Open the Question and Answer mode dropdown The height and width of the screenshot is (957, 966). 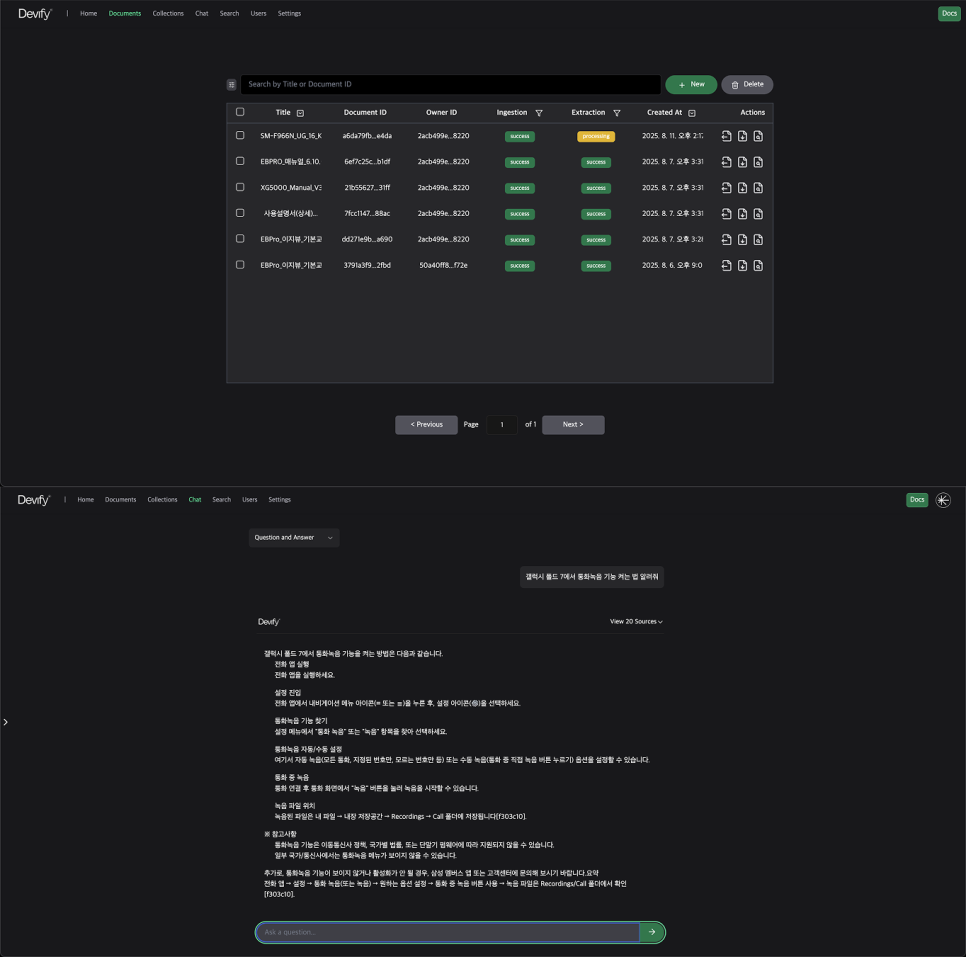tap(294, 538)
